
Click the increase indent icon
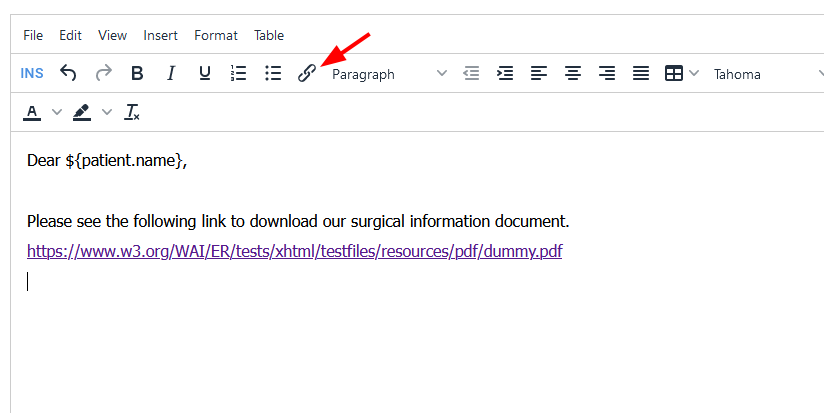(505, 73)
